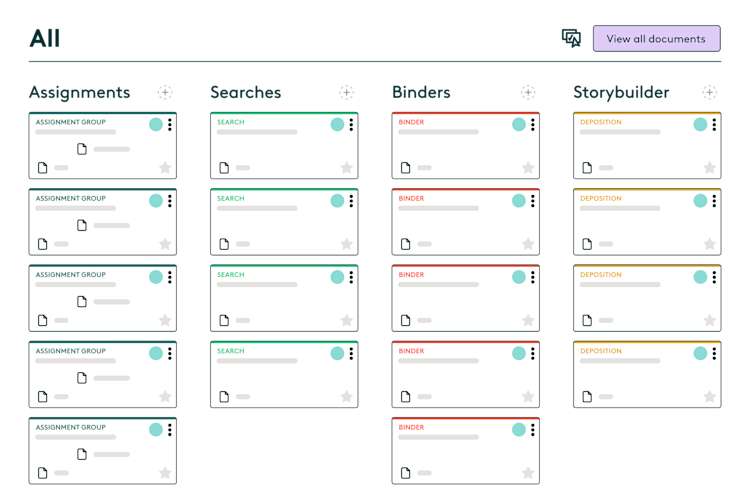Viewport: 750px width, 500px height.
Task: Click the plus icon next to Searches
Action: pyautogui.click(x=346, y=93)
